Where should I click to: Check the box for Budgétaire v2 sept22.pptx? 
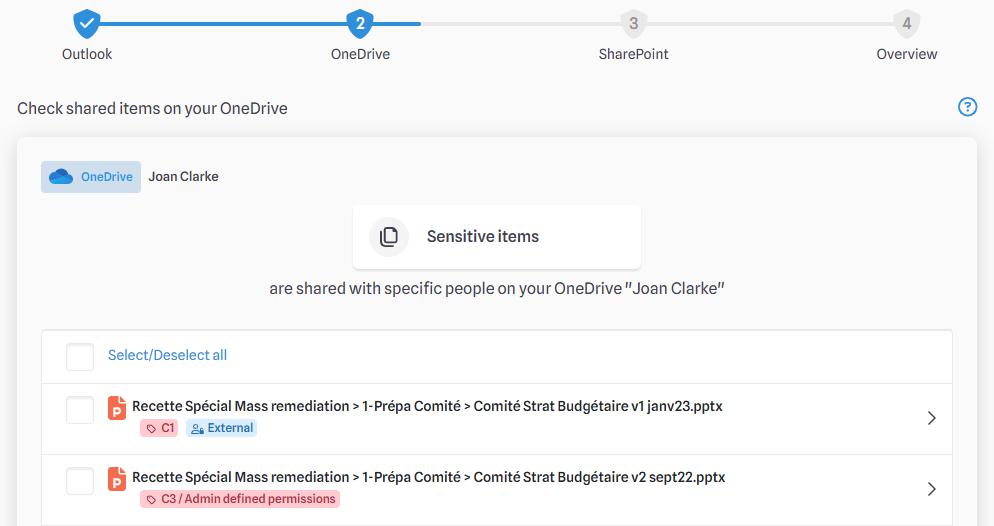(x=80, y=482)
